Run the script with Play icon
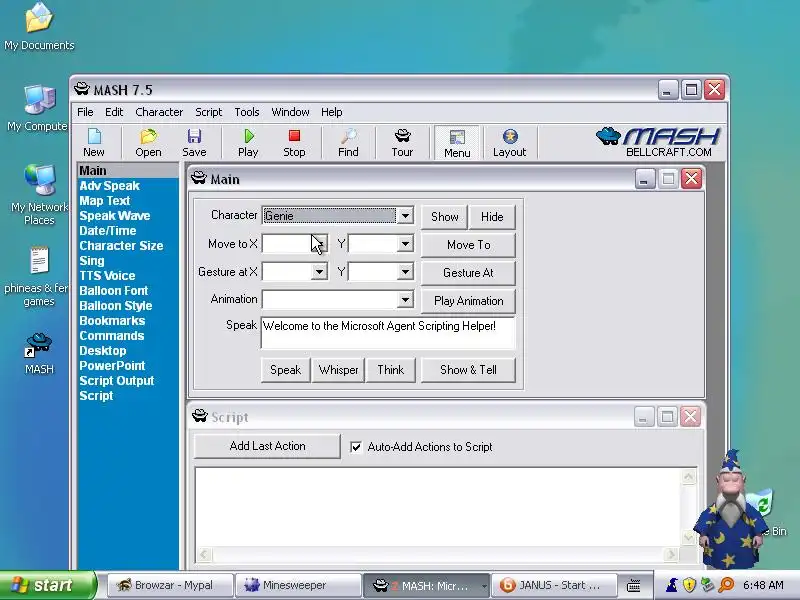The width and height of the screenshot is (800, 600). (248, 143)
